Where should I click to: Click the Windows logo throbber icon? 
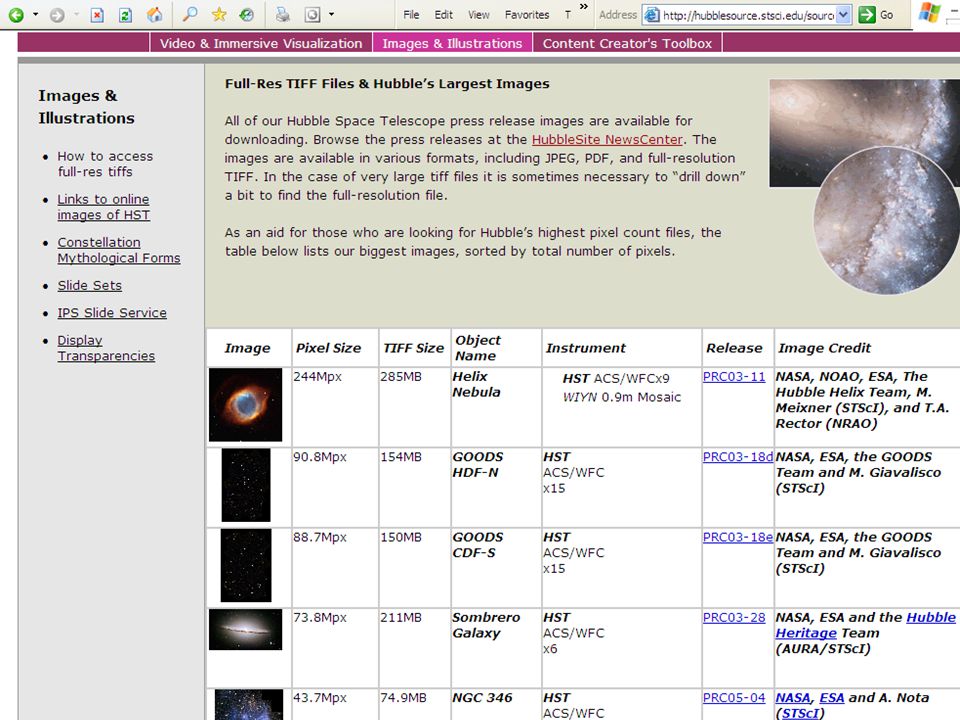929,13
